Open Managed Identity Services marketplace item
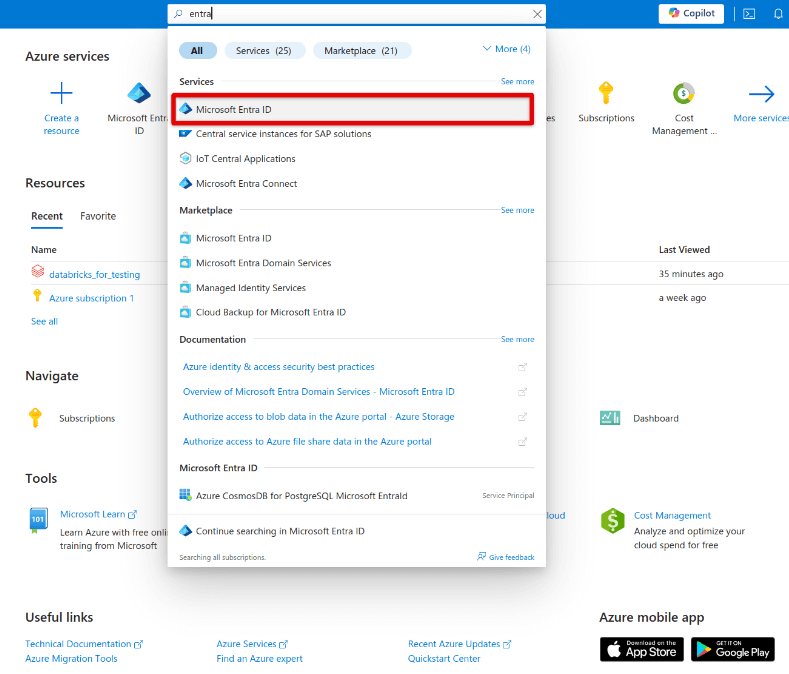789x674 pixels. [x=243, y=288]
